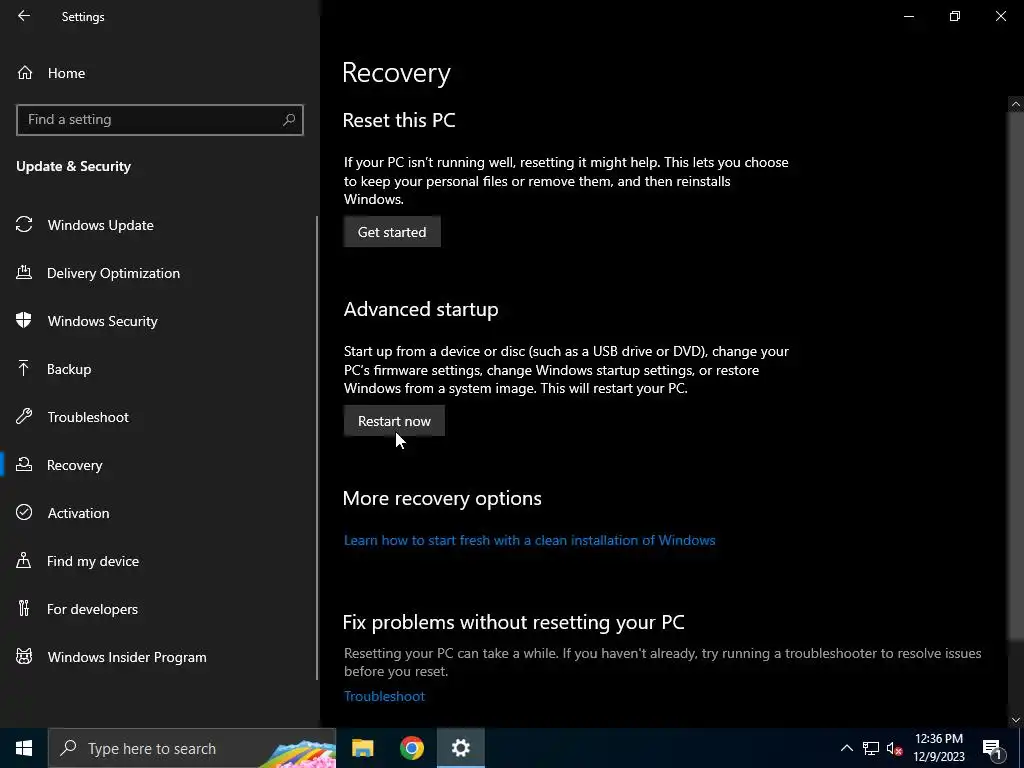
Task: Open the Troubleshoot link at the bottom
Action: pos(384,696)
